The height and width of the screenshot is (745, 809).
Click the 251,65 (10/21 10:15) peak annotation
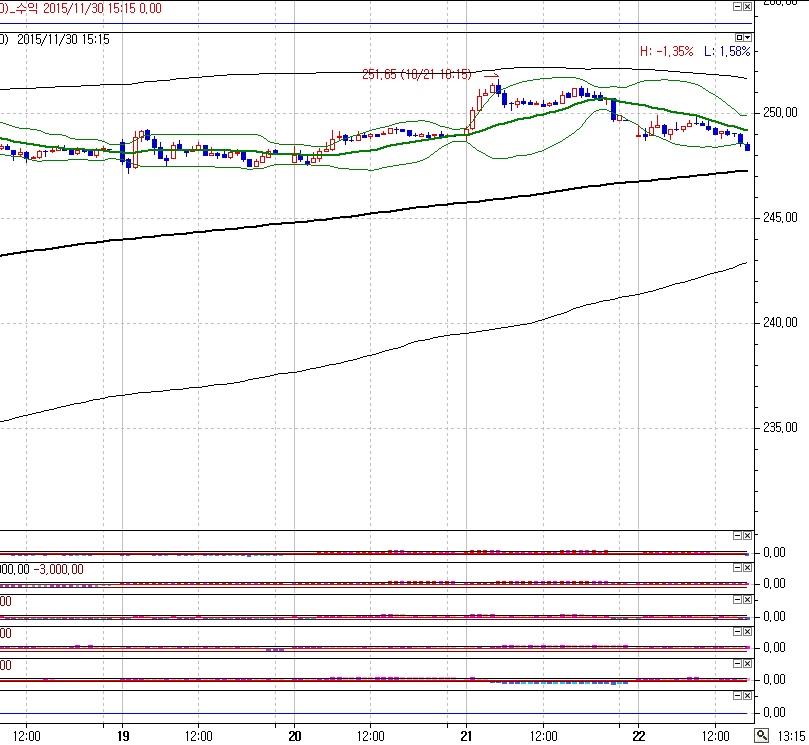417,74
